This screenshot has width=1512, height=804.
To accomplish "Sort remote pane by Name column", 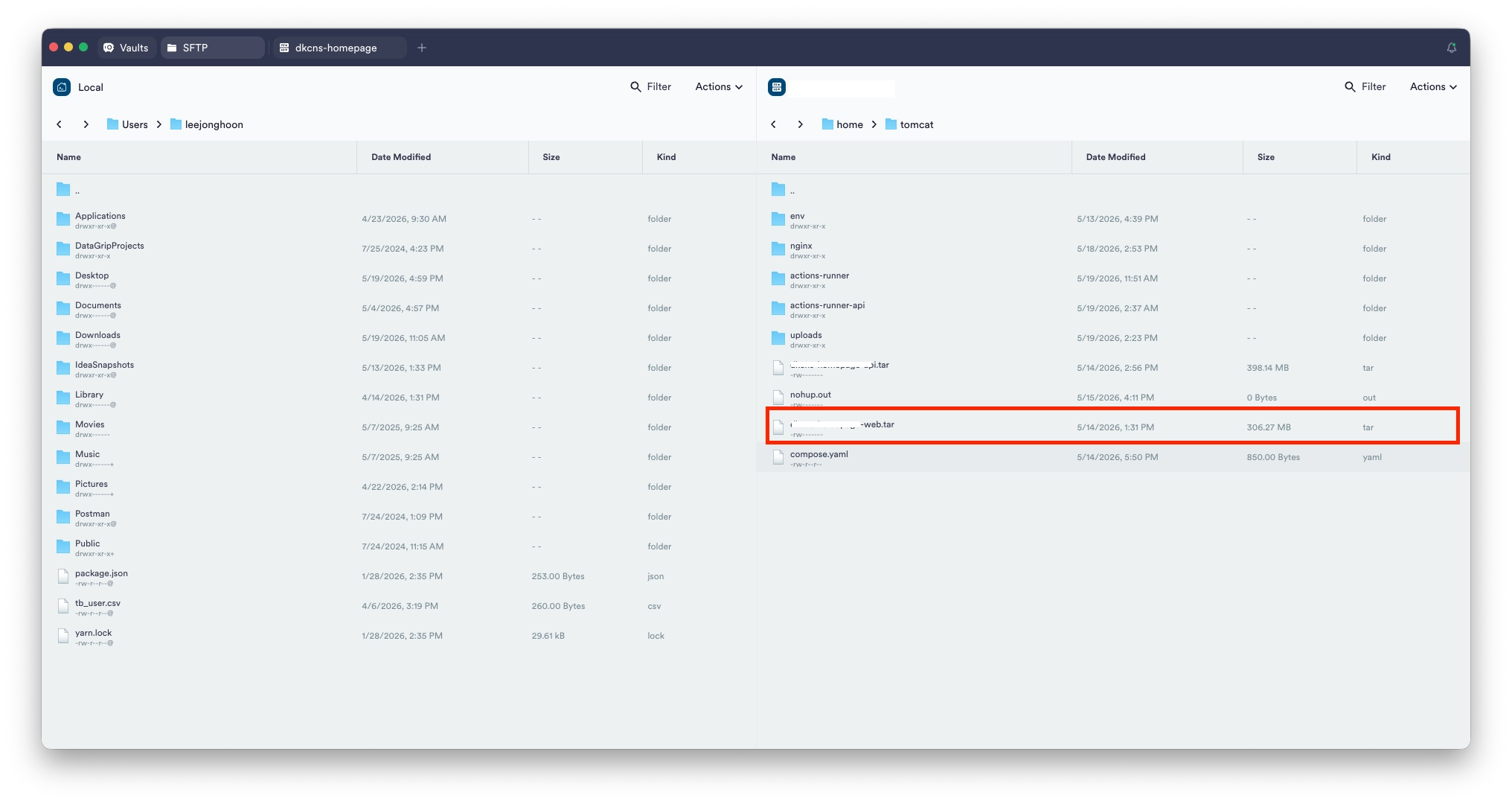I will pyautogui.click(x=914, y=157).
